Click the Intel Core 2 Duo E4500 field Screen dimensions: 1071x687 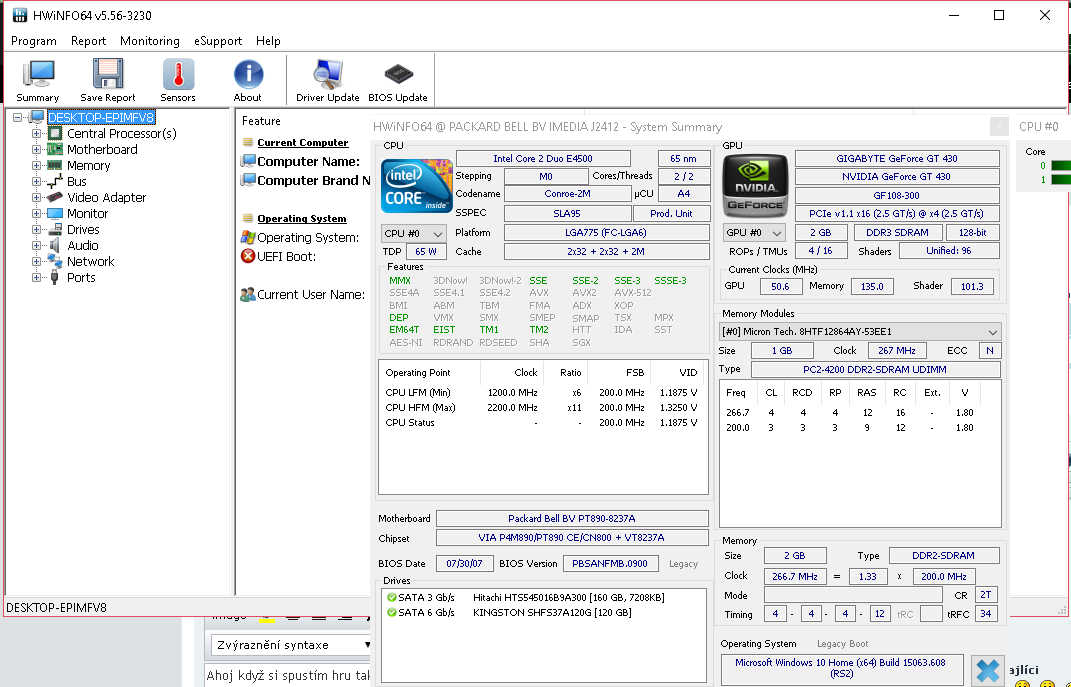543,158
